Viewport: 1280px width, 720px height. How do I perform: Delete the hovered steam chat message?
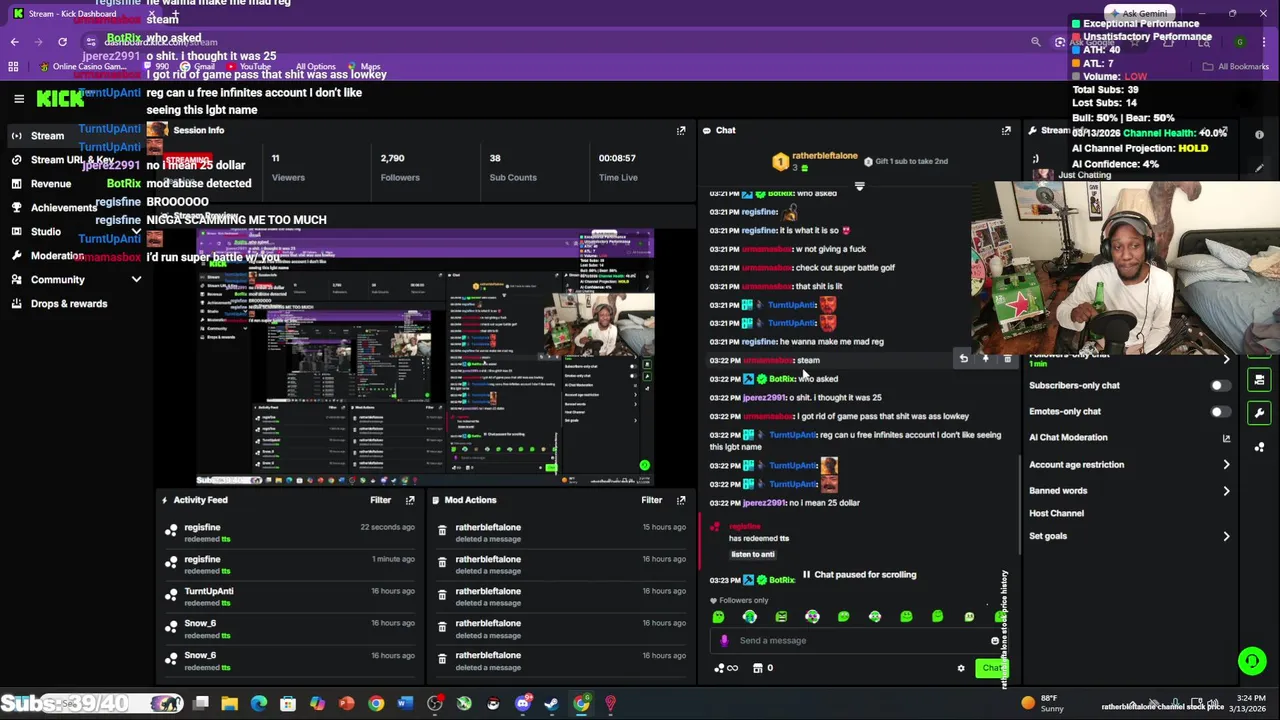1007,359
